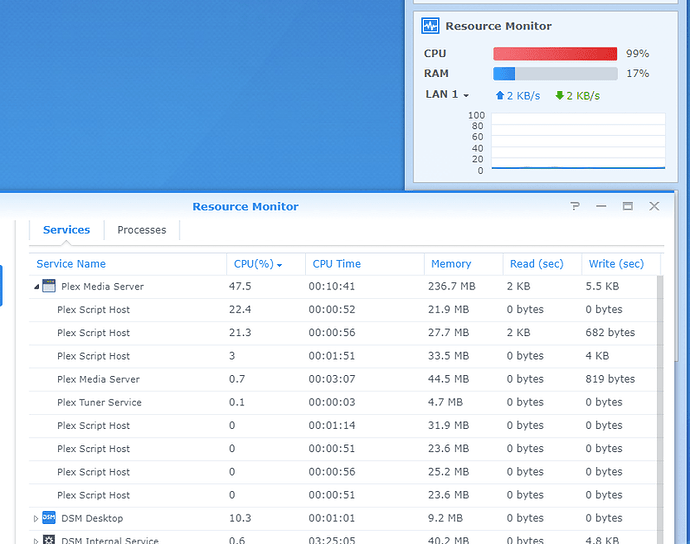Open help with the question mark icon
This screenshot has width=690, height=544.
[x=575, y=206]
